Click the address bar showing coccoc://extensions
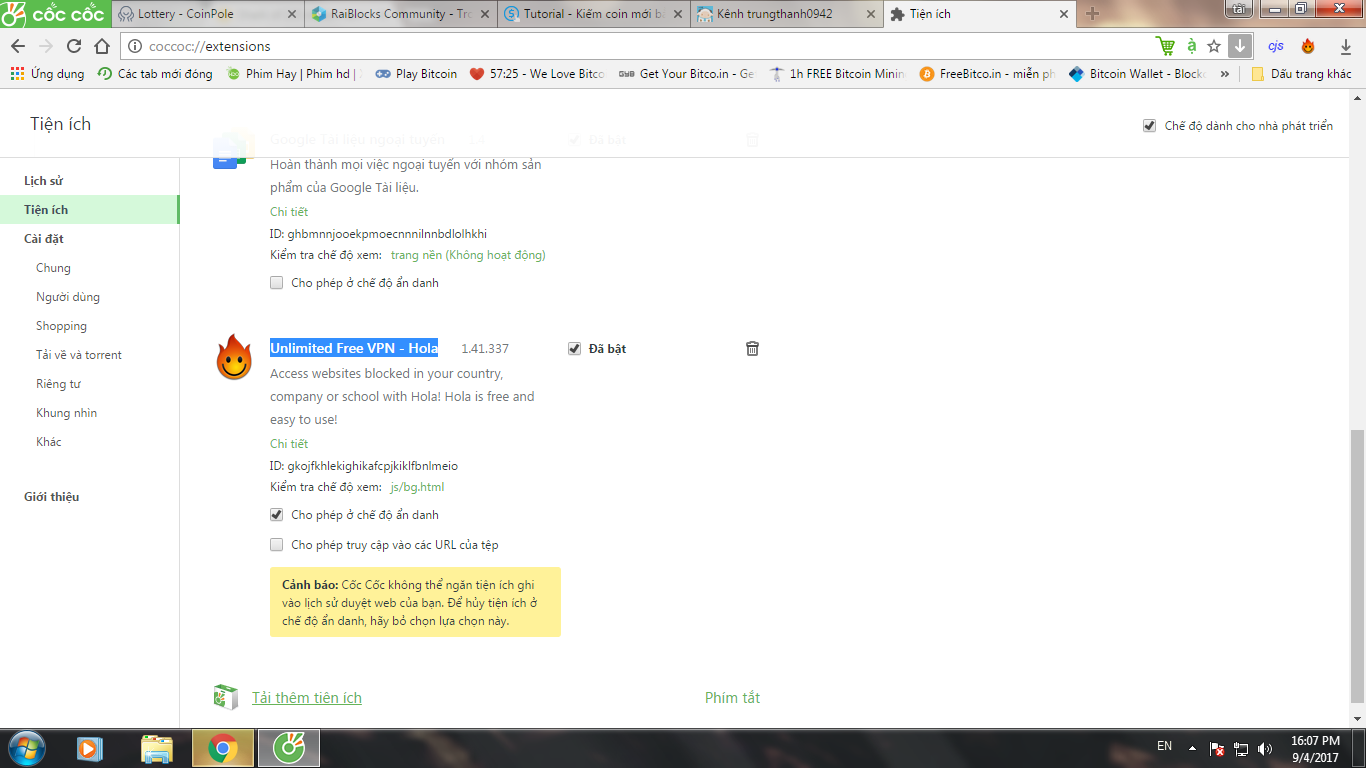Viewport: 1366px width, 768px height. pos(636,46)
